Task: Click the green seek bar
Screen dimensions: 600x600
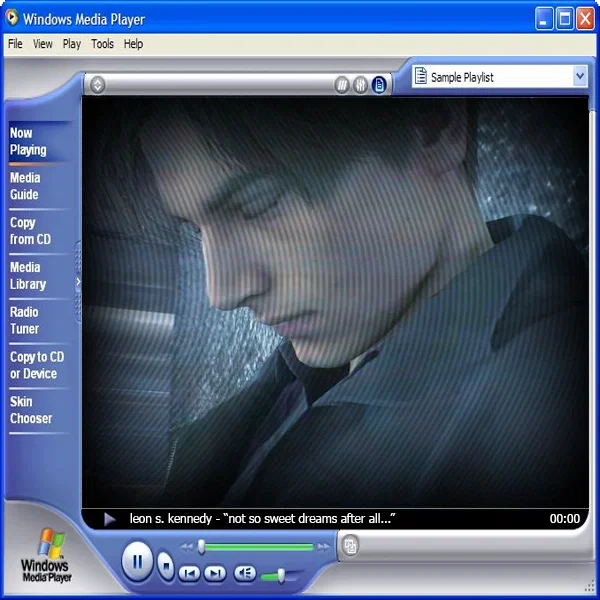Action: click(259, 547)
